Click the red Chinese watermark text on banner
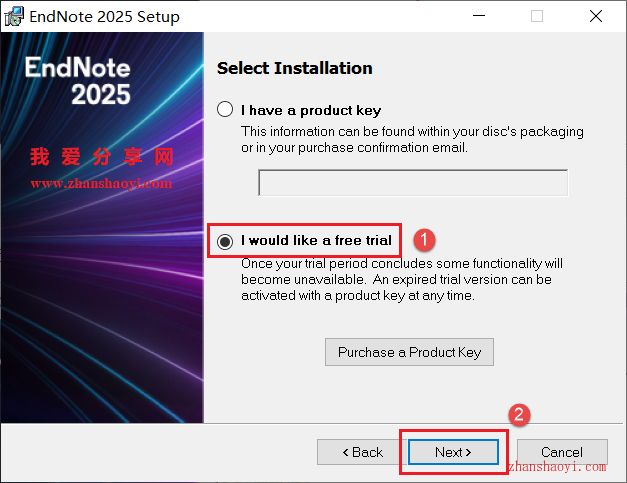Screen dimensions: 627x483 pos(102,156)
